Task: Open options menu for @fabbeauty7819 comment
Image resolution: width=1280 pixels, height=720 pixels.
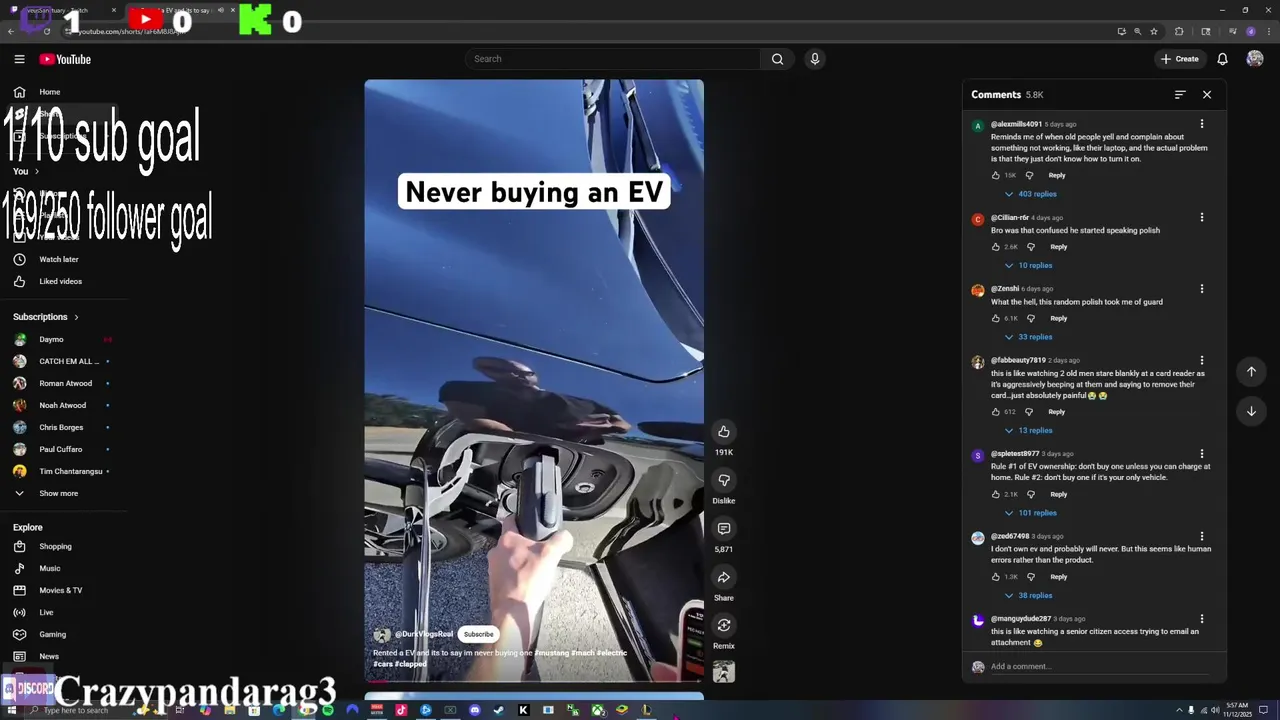Action: point(1202,360)
